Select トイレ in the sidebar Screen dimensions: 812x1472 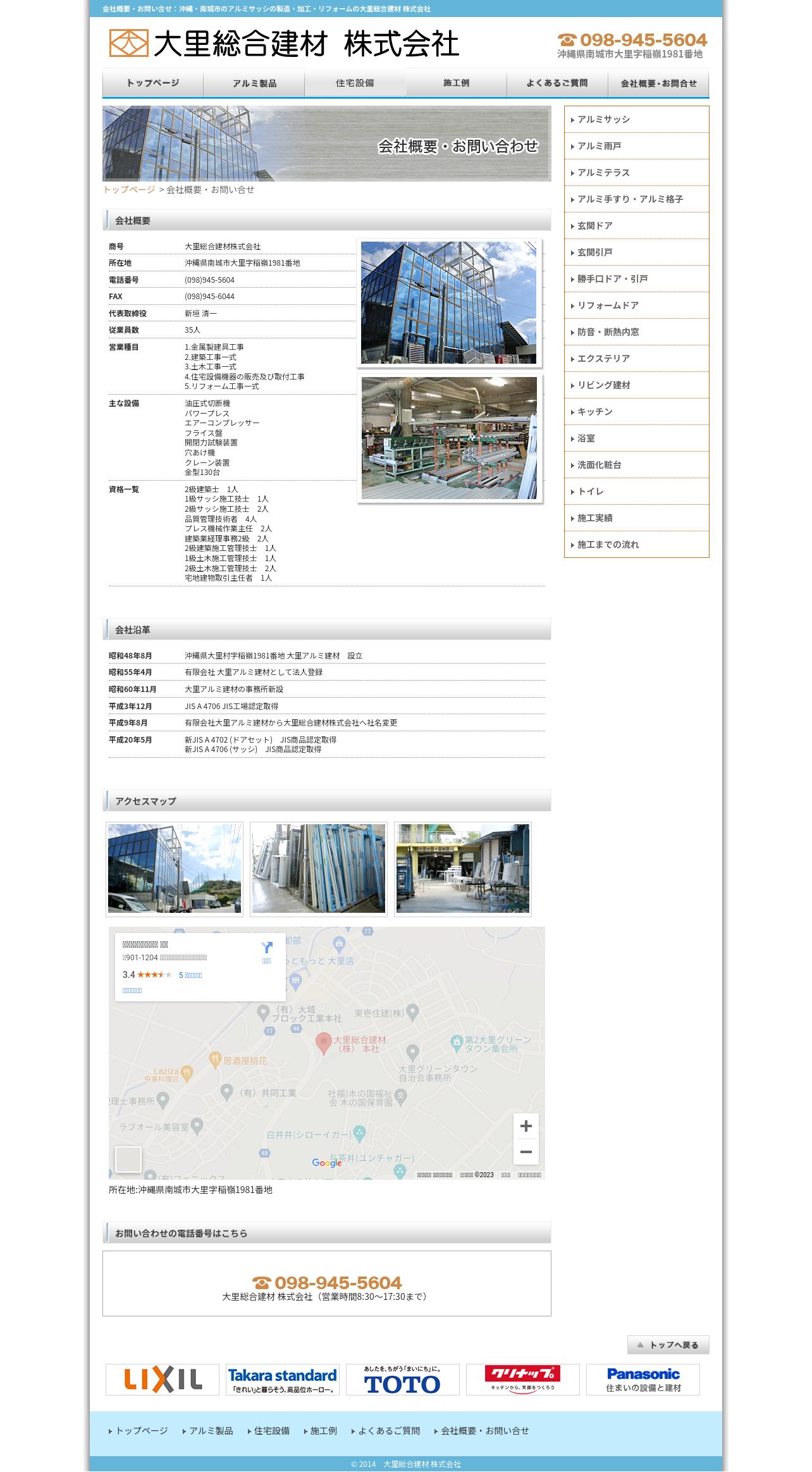637,492
